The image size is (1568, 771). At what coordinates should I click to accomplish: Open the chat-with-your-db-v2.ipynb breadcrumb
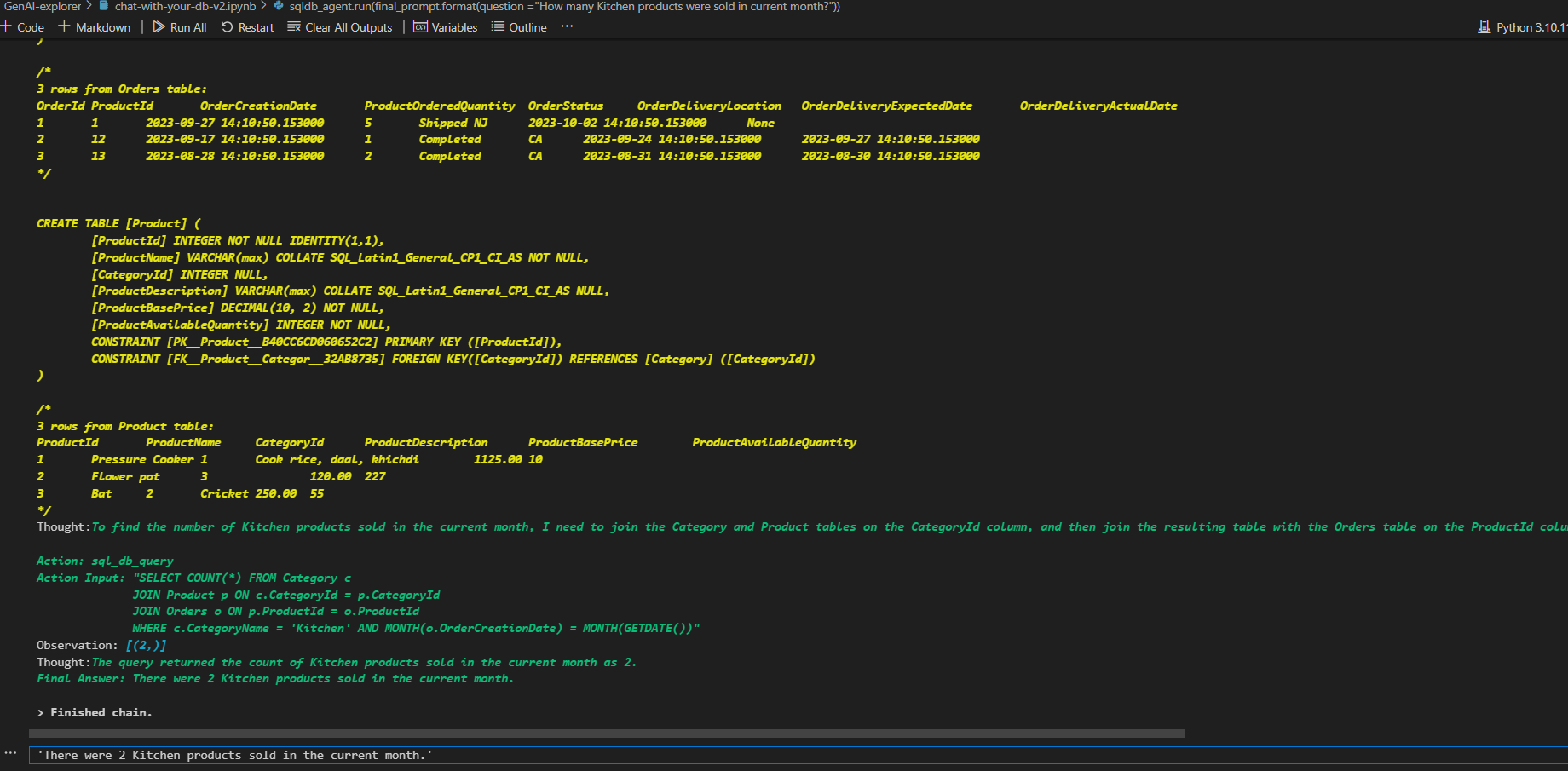185,6
